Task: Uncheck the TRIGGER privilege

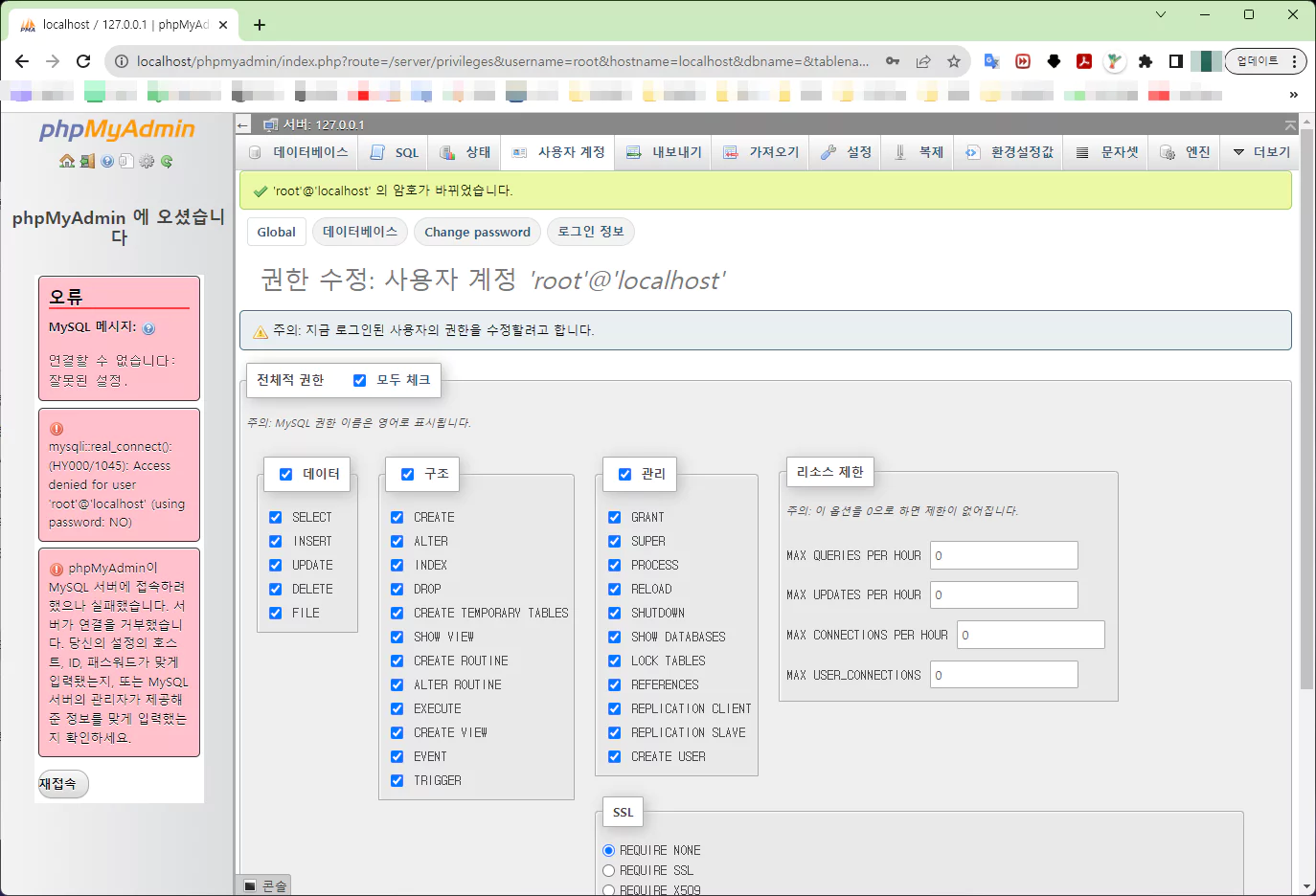Action: [x=397, y=780]
